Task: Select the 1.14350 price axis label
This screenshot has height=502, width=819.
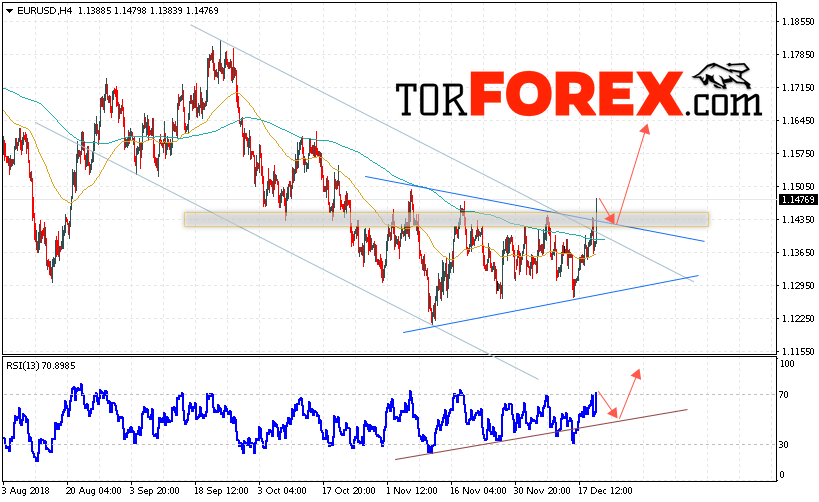Action: pyautogui.click(x=798, y=219)
